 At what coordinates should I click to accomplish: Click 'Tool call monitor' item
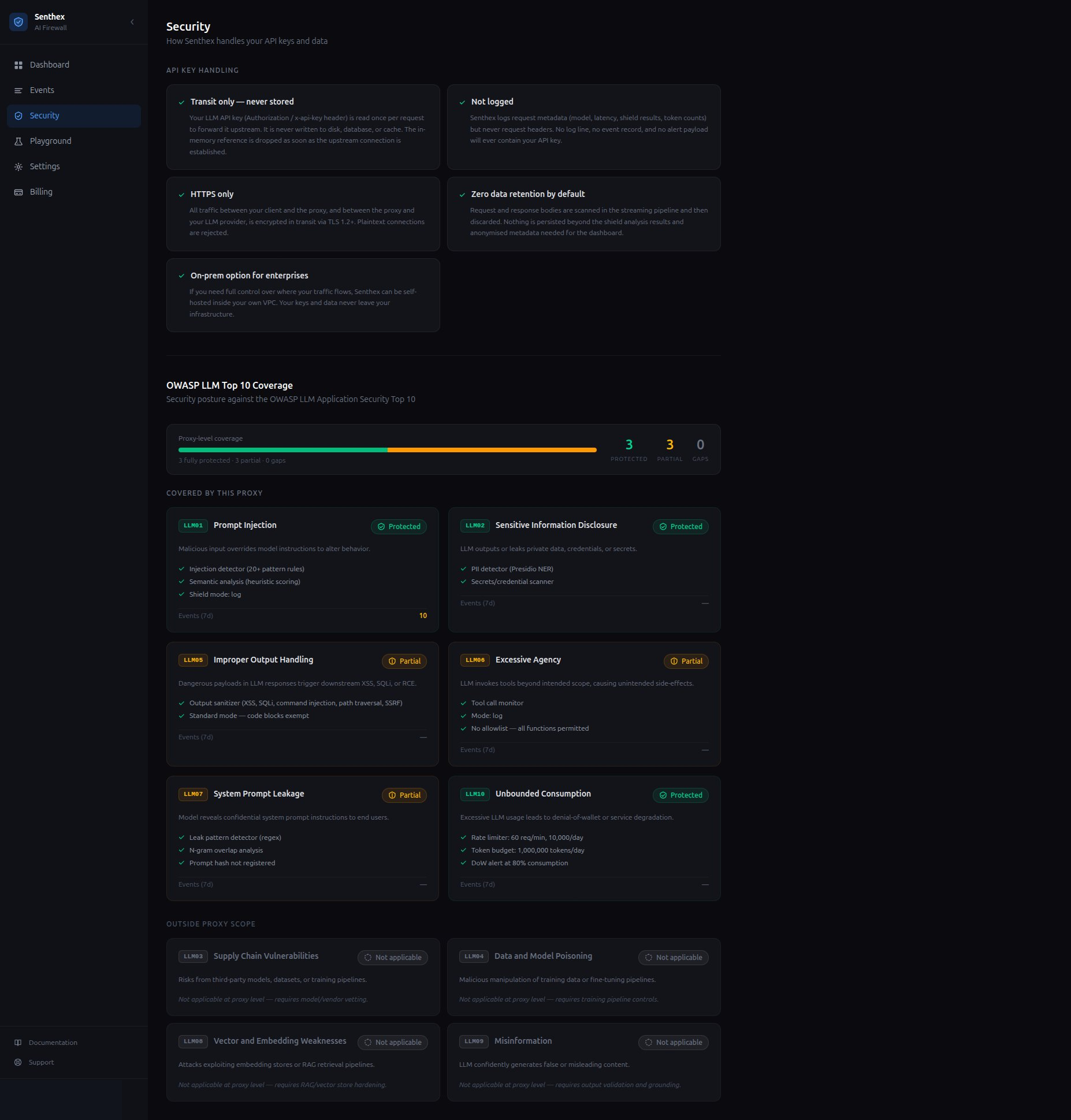497,703
